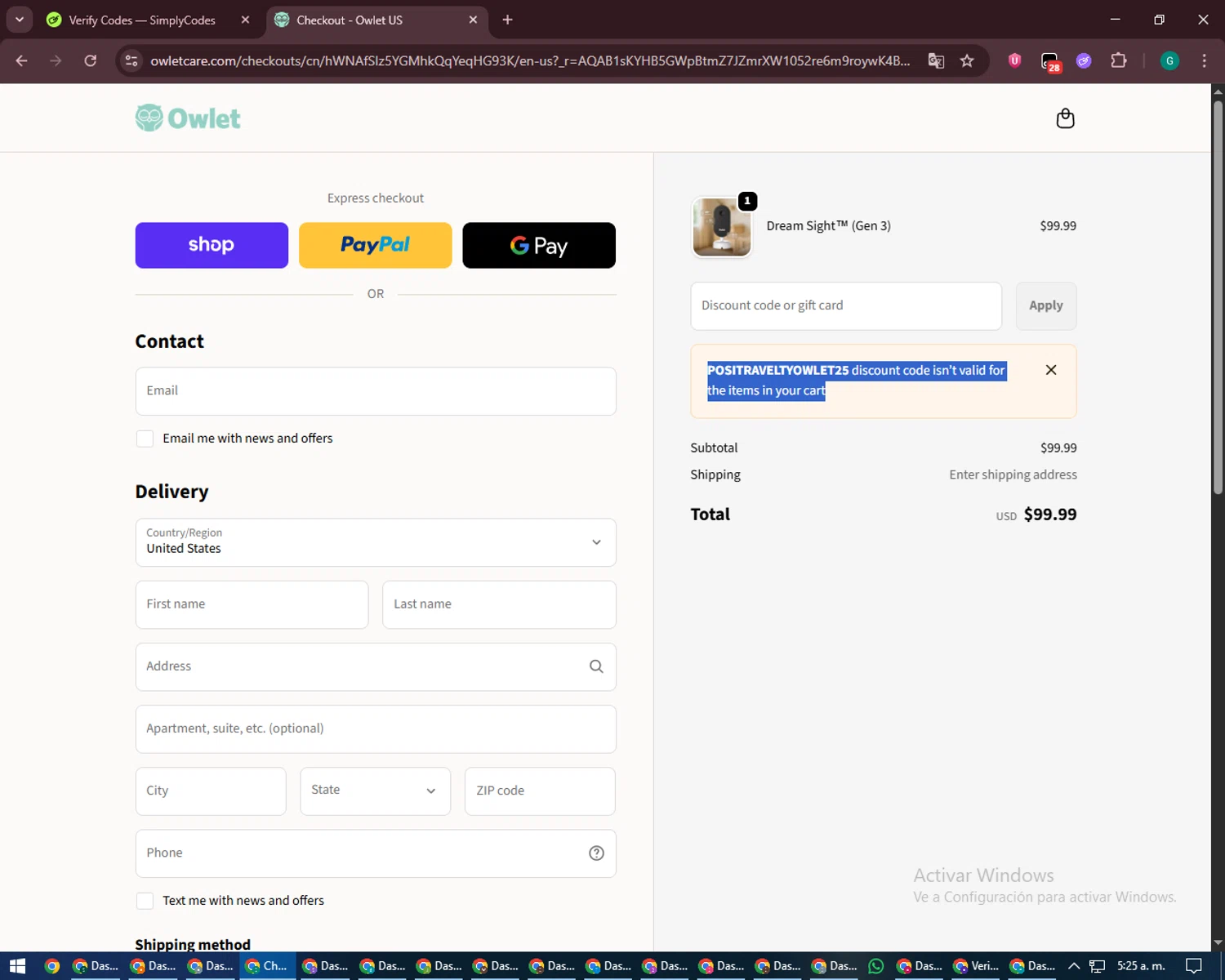Open the Chrome extensions puzzle icon
The image size is (1225, 980).
pos(1119,60)
